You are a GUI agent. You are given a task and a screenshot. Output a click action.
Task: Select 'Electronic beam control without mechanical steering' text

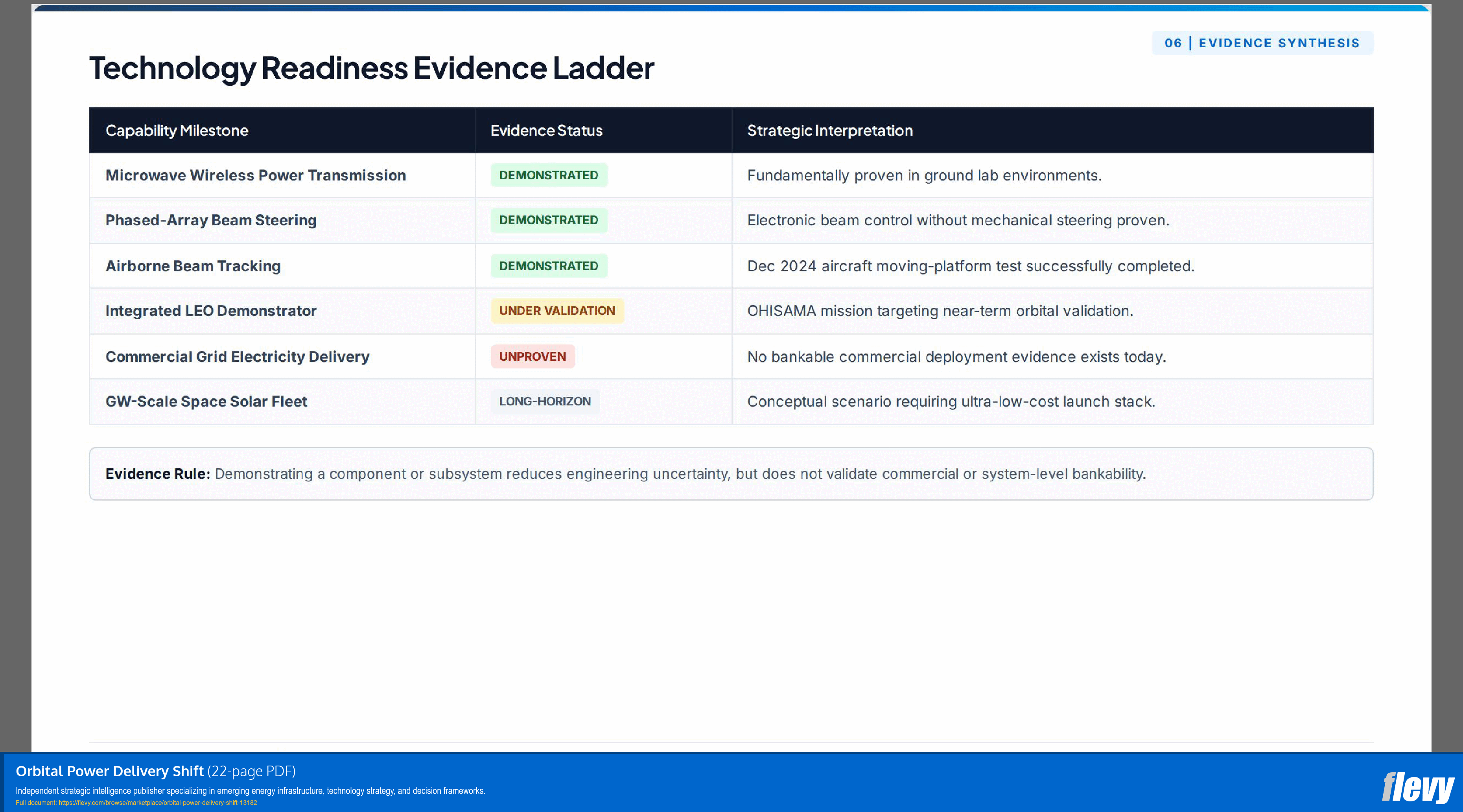click(x=929, y=220)
